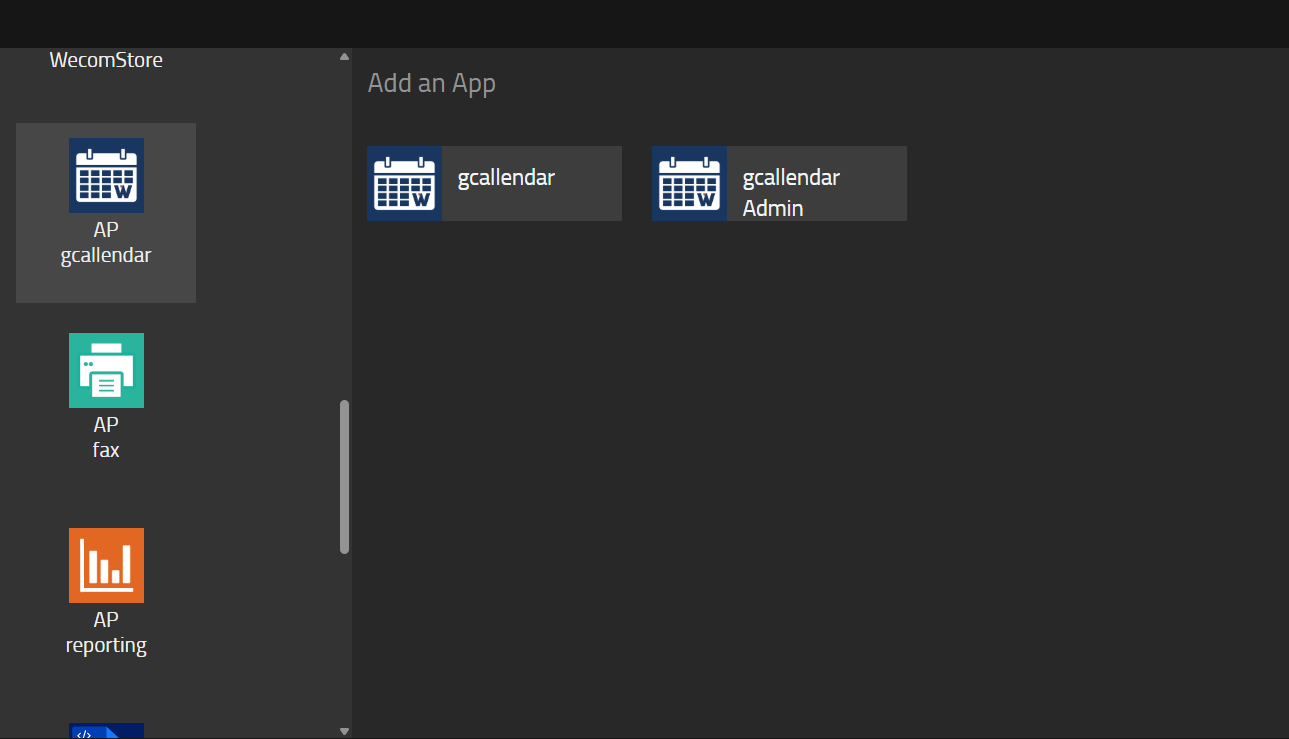Select the AP fax printer icon

pyautogui.click(x=106, y=370)
